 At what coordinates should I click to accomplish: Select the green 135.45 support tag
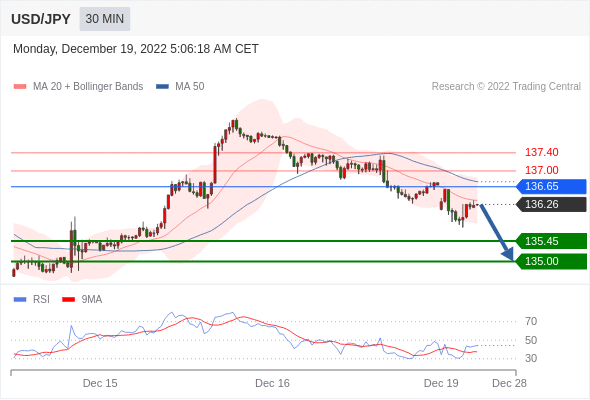(552, 241)
